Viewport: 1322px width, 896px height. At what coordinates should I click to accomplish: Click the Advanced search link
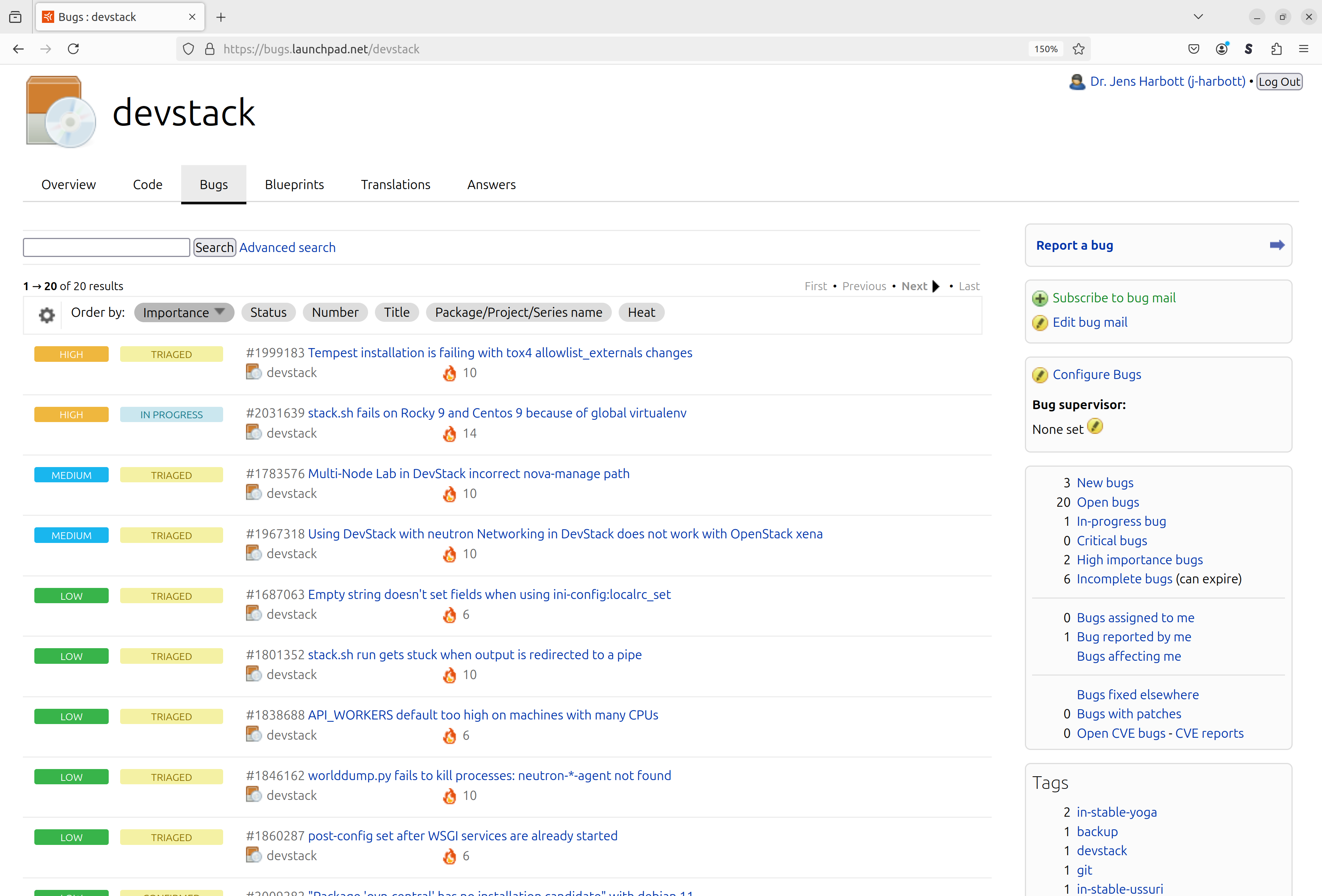point(287,248)
